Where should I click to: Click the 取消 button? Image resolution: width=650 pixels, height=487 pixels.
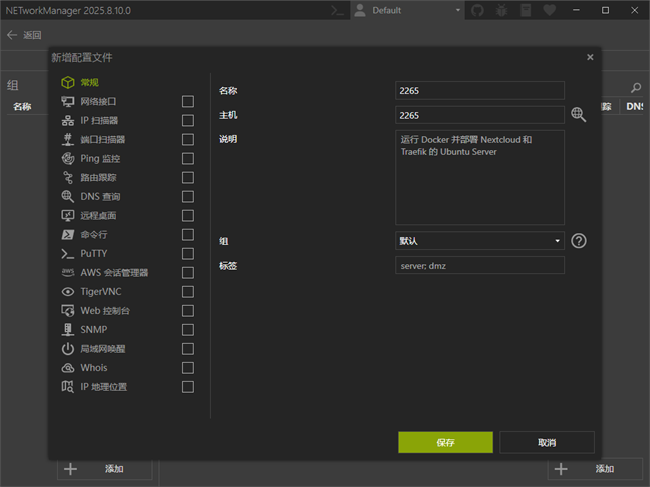547,442
